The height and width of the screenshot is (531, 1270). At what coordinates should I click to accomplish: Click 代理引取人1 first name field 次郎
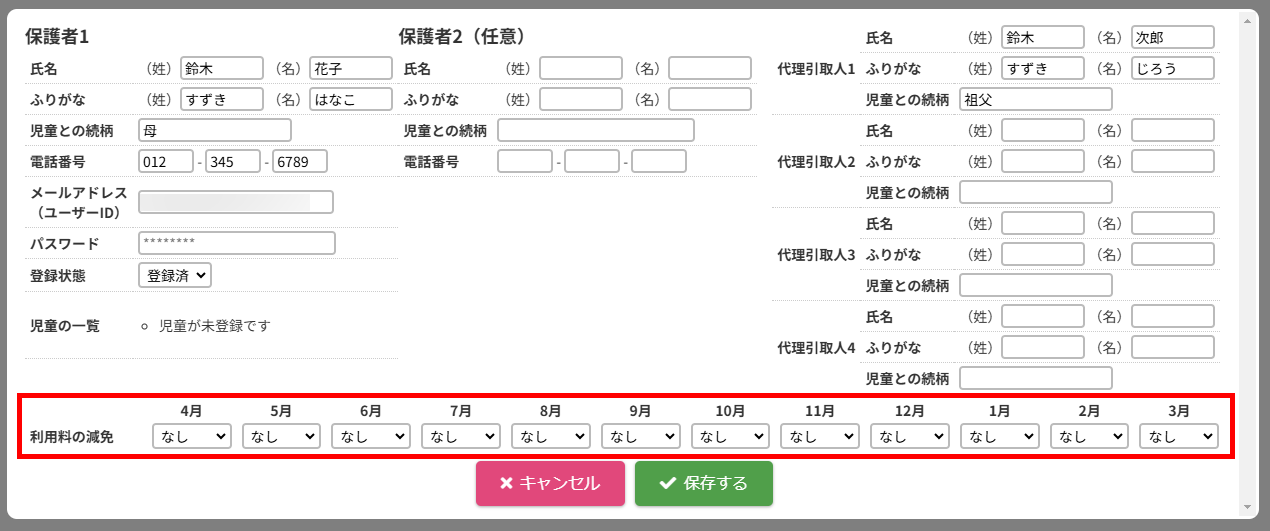tap(1173, 38)
